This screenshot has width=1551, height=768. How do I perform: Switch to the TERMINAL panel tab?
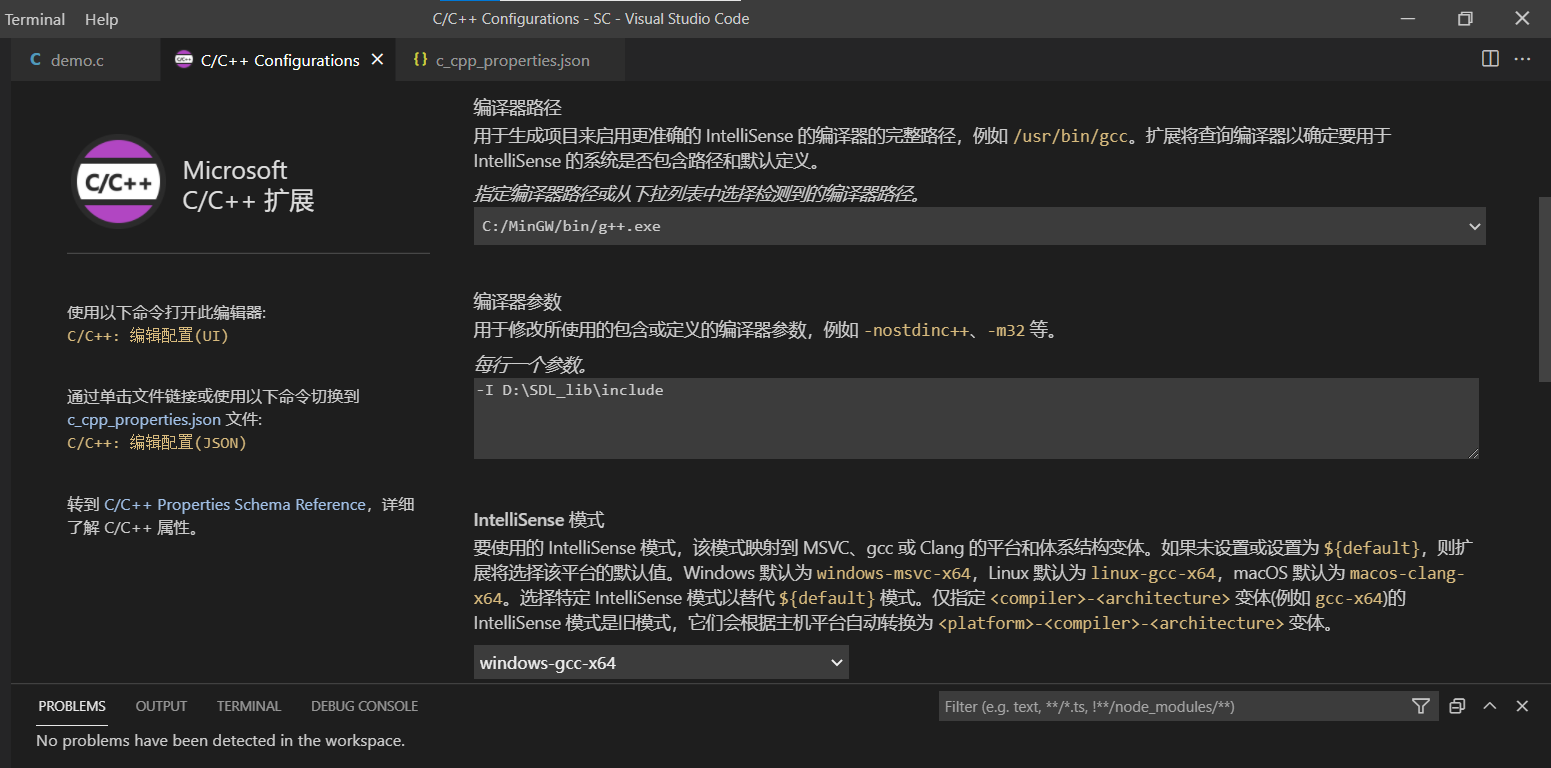tap(249, 706)
